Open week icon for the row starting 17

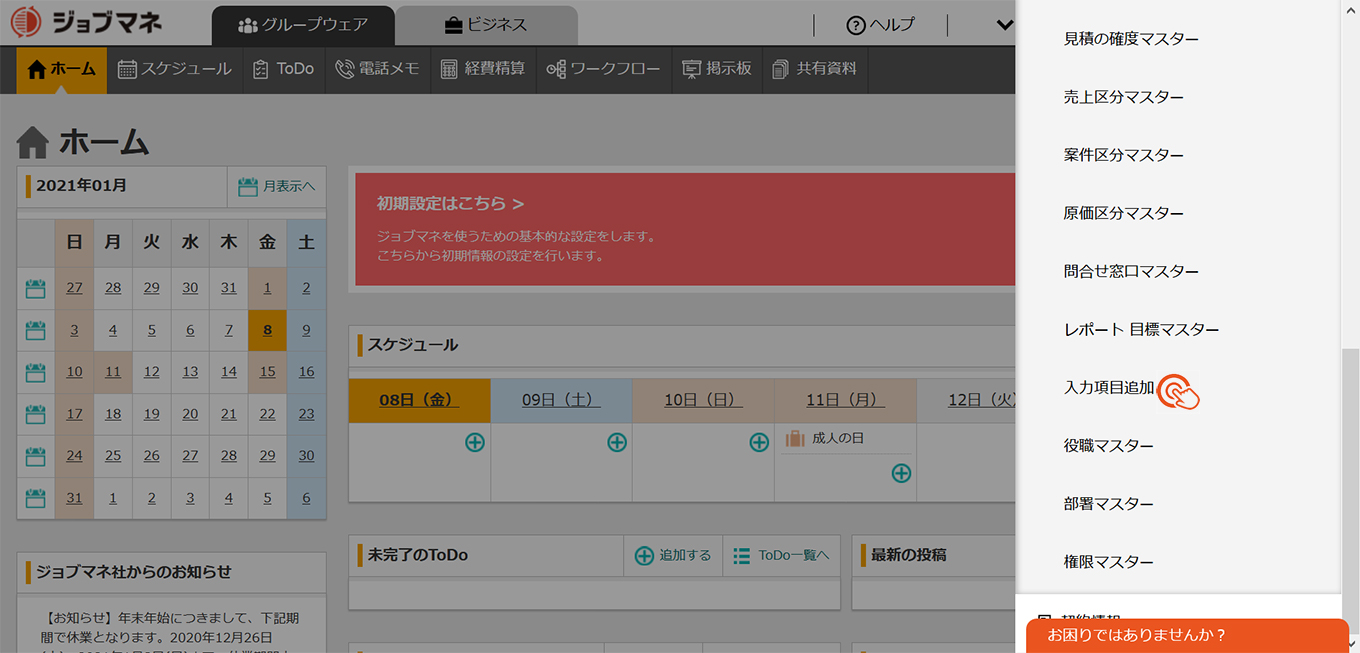coord(36,414)
